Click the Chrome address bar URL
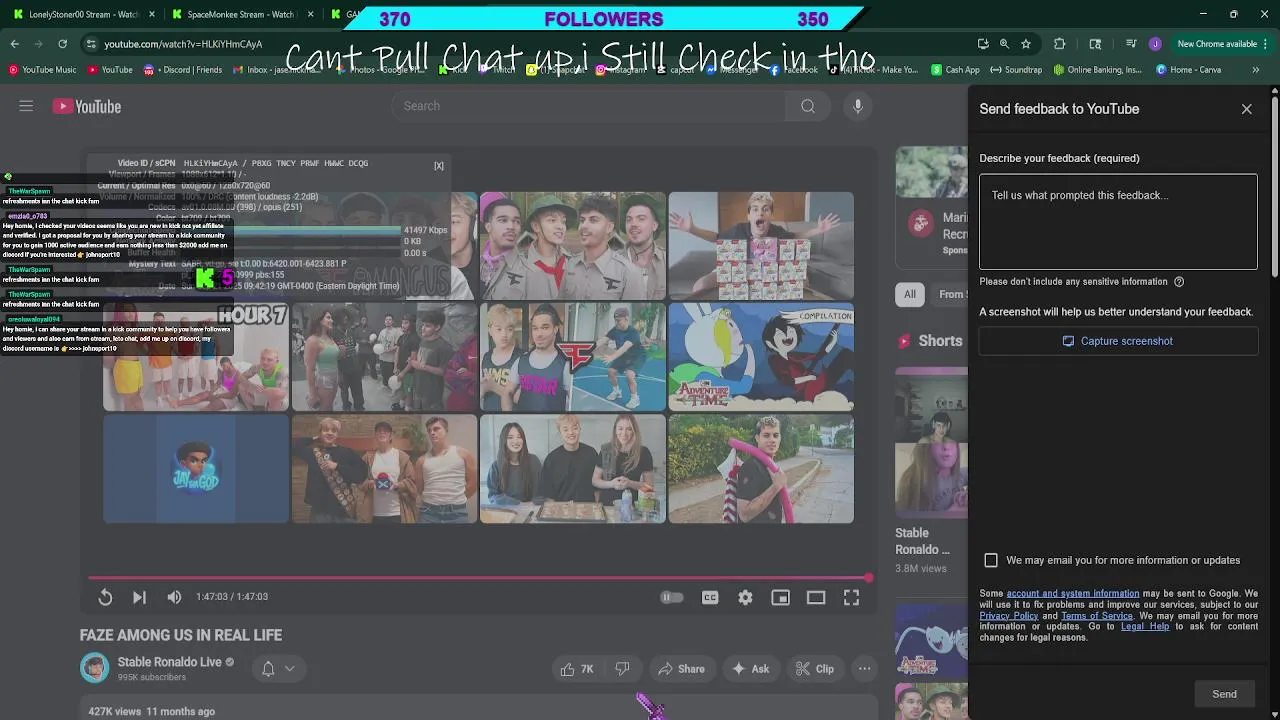Viewport: 1280px width, 720px height. (x=183, y=44)
